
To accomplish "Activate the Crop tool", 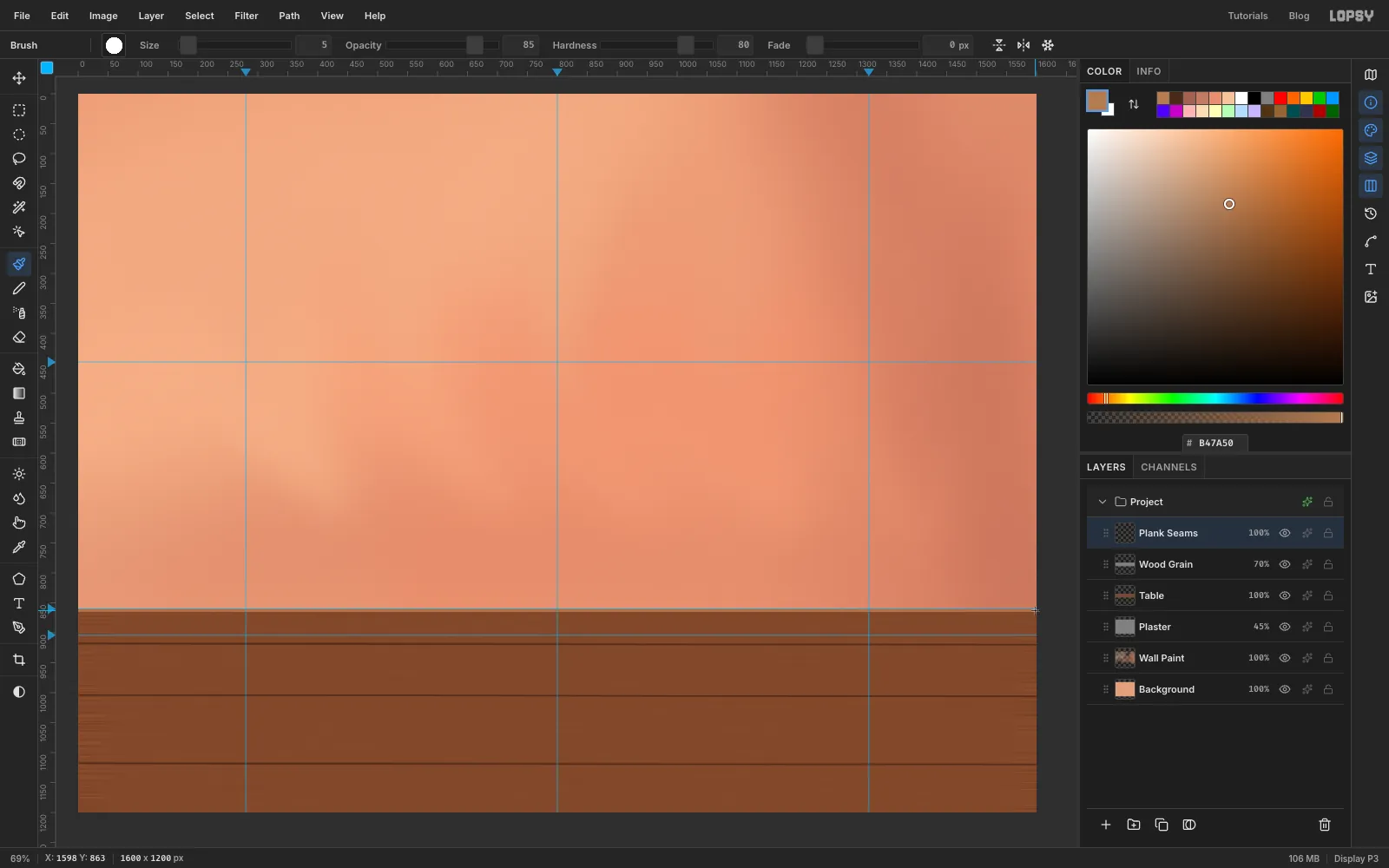I will (x=19, y=660).
